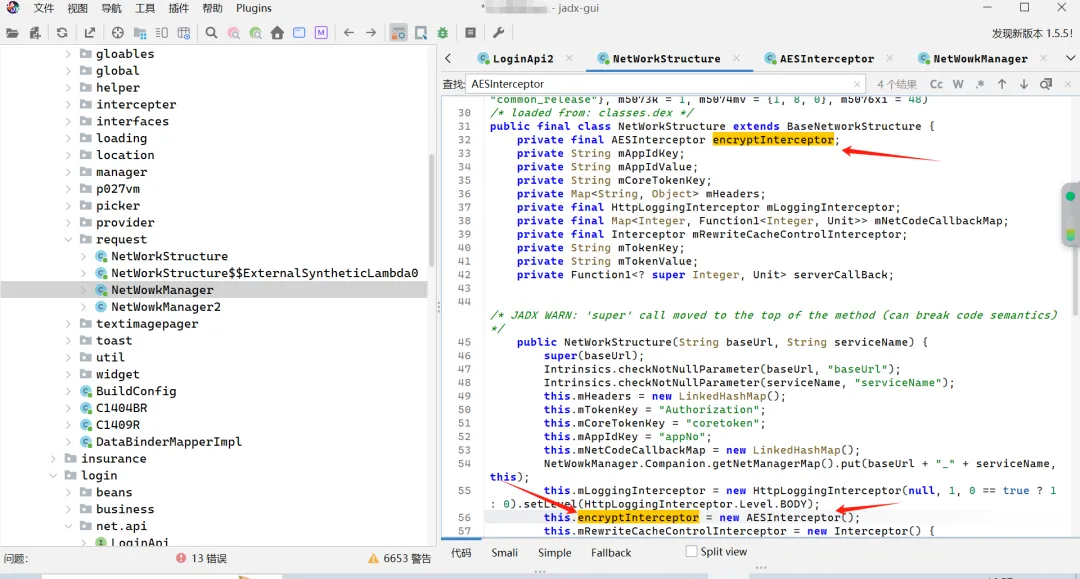Switch to Simple code view
The width and height of the screenshot is (1080, 579).
(554, 553)
